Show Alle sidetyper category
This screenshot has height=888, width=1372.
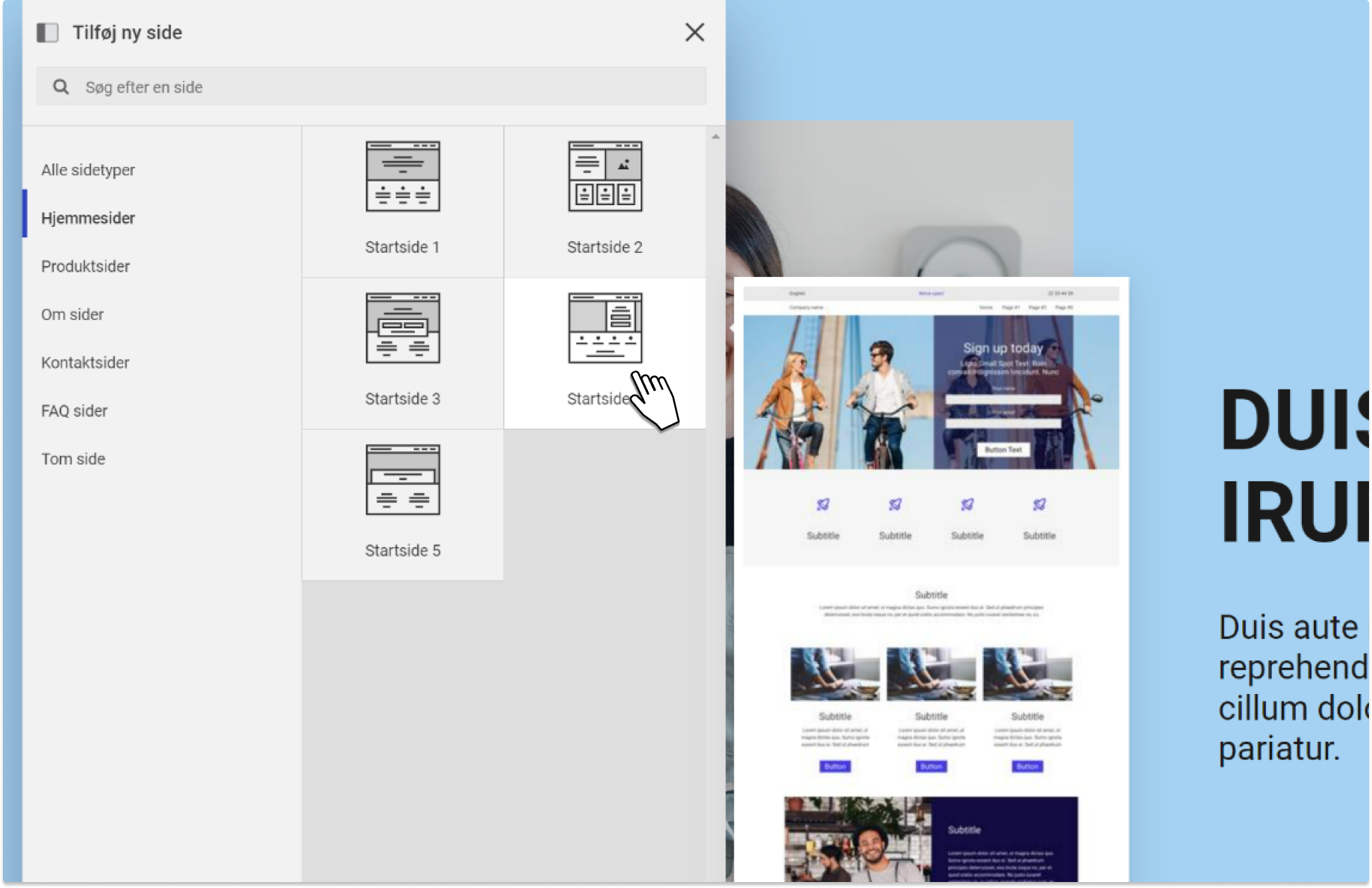pos(88,170)
